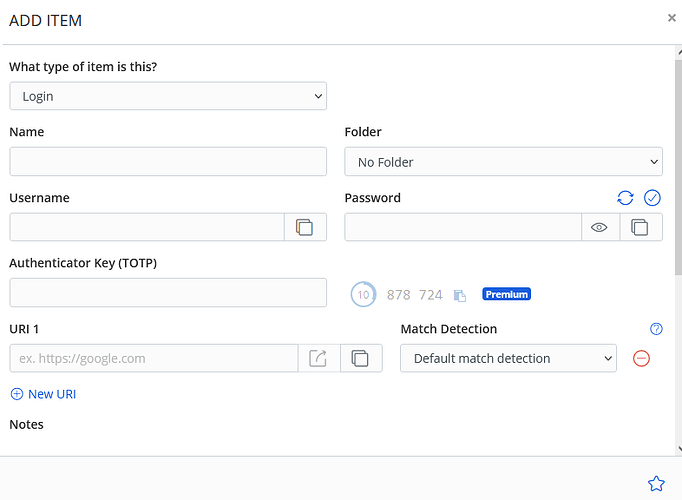The height and width of the screenshot is (500, 682).
Task: Launch the URI 1 link icon
Action: (x=319, y=358)
